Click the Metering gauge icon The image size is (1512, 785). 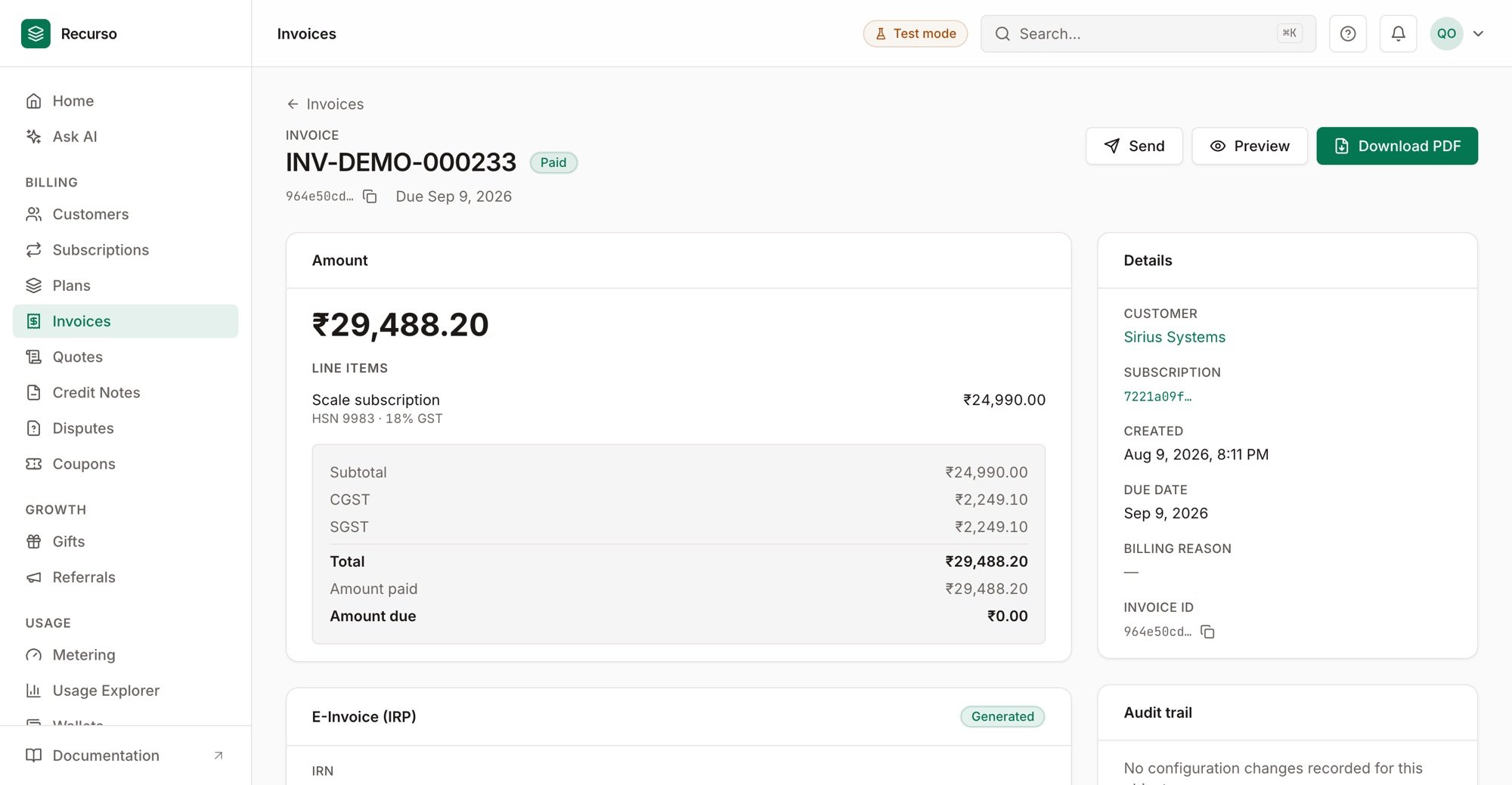(x=33, y=654)
